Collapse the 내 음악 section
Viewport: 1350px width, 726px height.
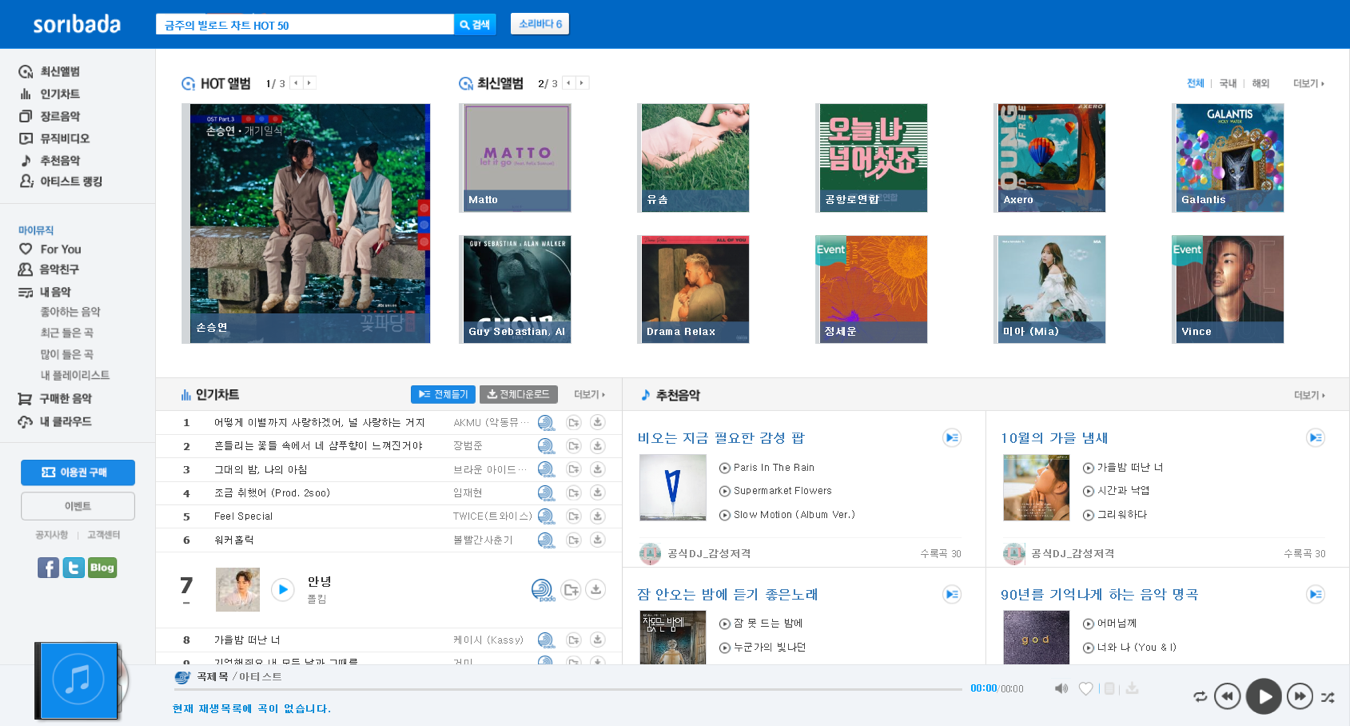(45, 292)
